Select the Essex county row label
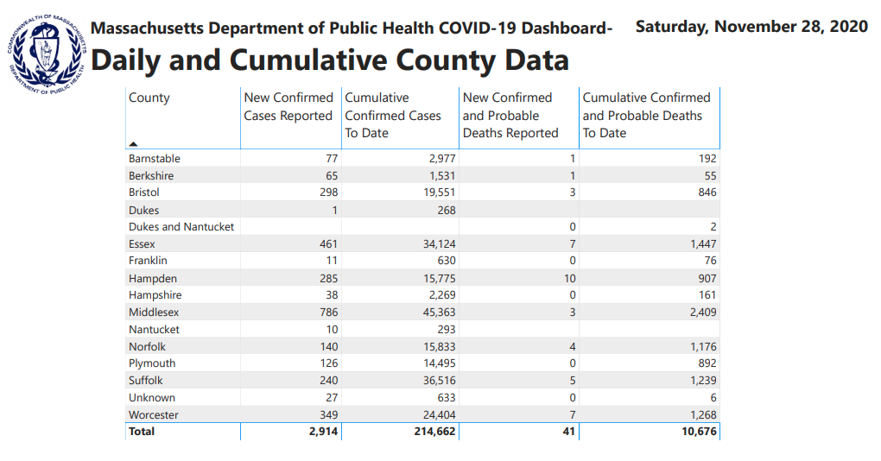 click(x=142, y=244)
